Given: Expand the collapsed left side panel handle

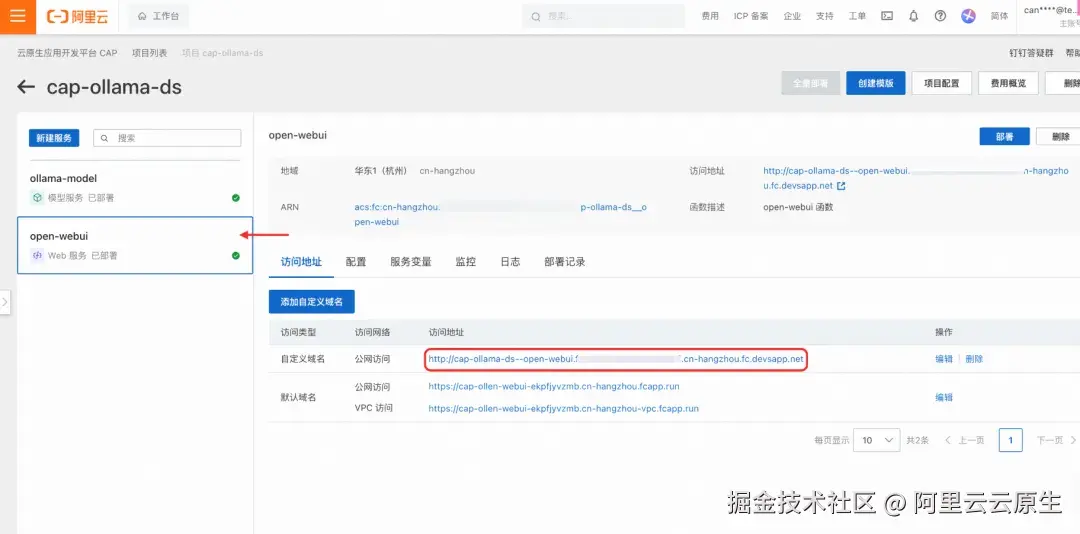Looking at the screenshot, I should 5,302.
